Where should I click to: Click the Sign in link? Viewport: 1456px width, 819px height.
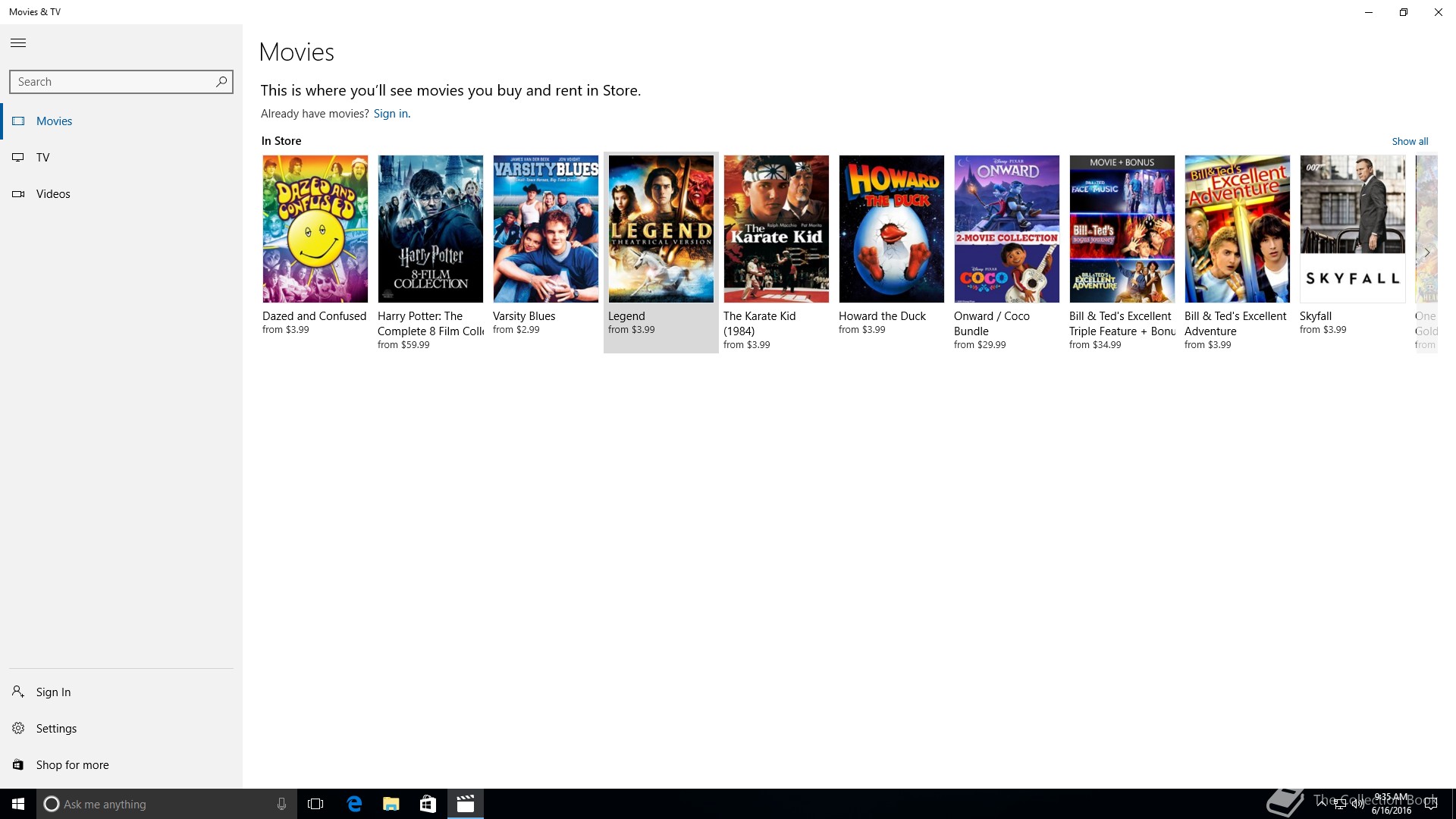(x=391, y=114)
